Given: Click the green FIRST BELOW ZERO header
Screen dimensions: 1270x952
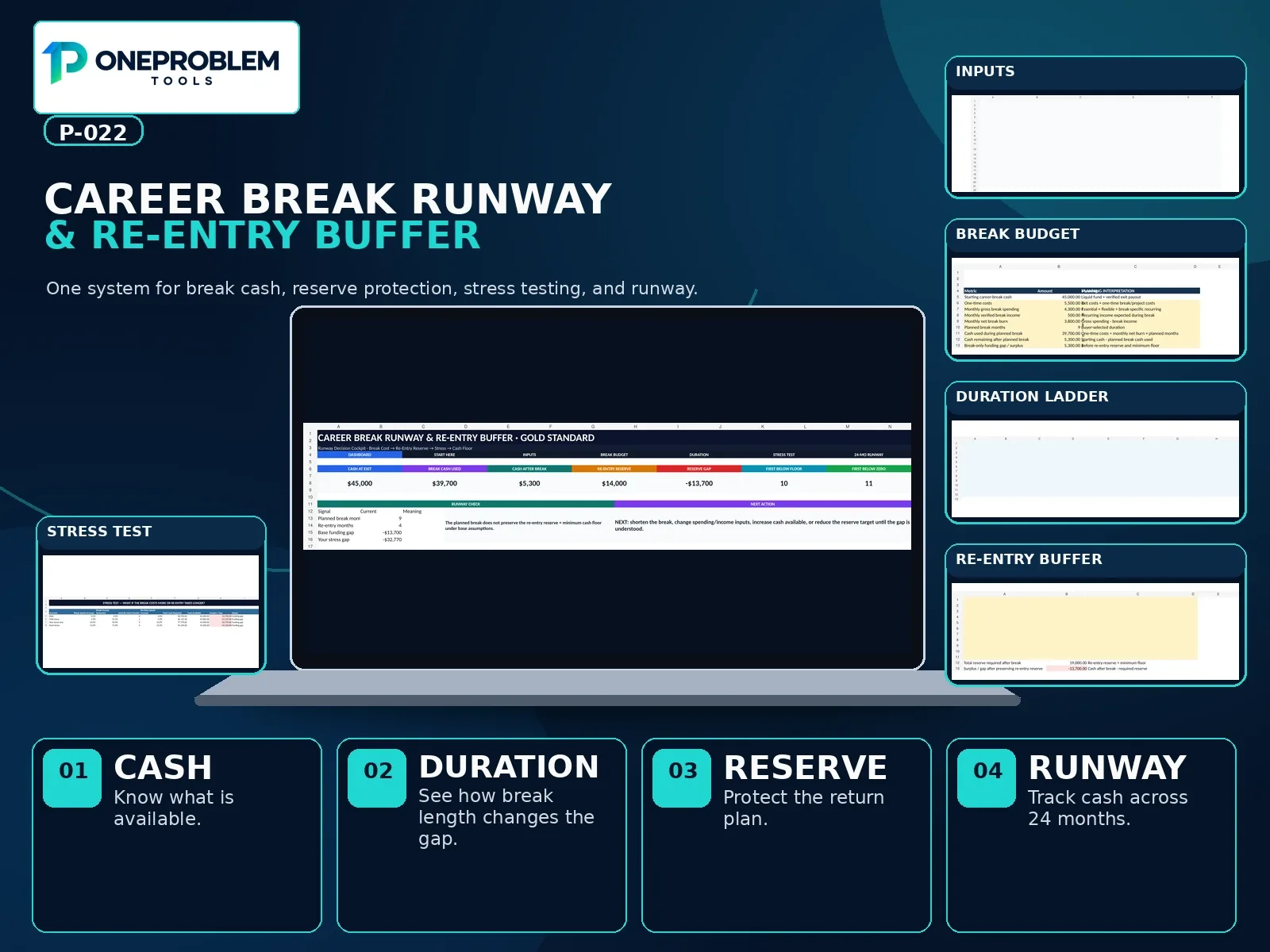Looking at the screenshot, I should point(868,469).
